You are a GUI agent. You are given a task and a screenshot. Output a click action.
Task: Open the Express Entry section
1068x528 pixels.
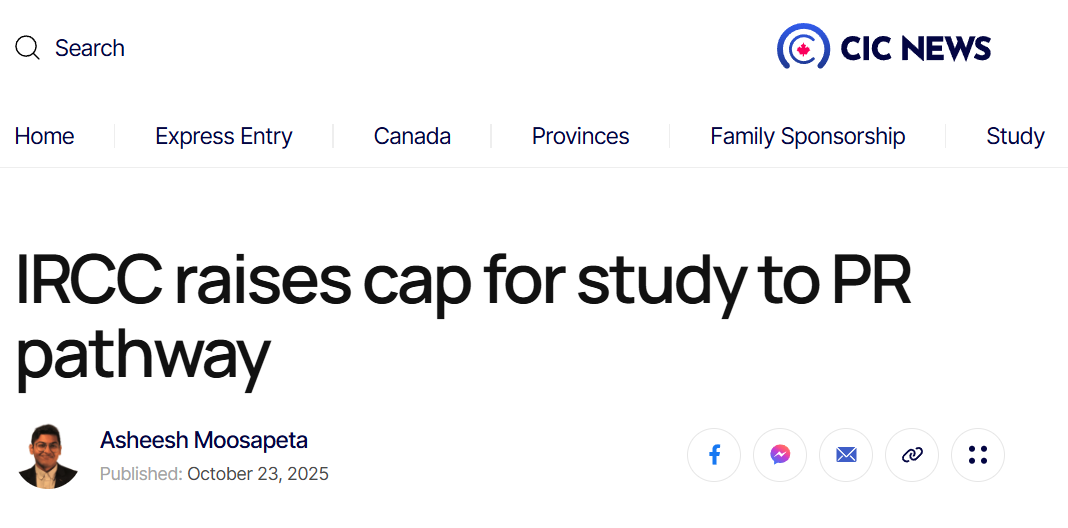[224, 136]
